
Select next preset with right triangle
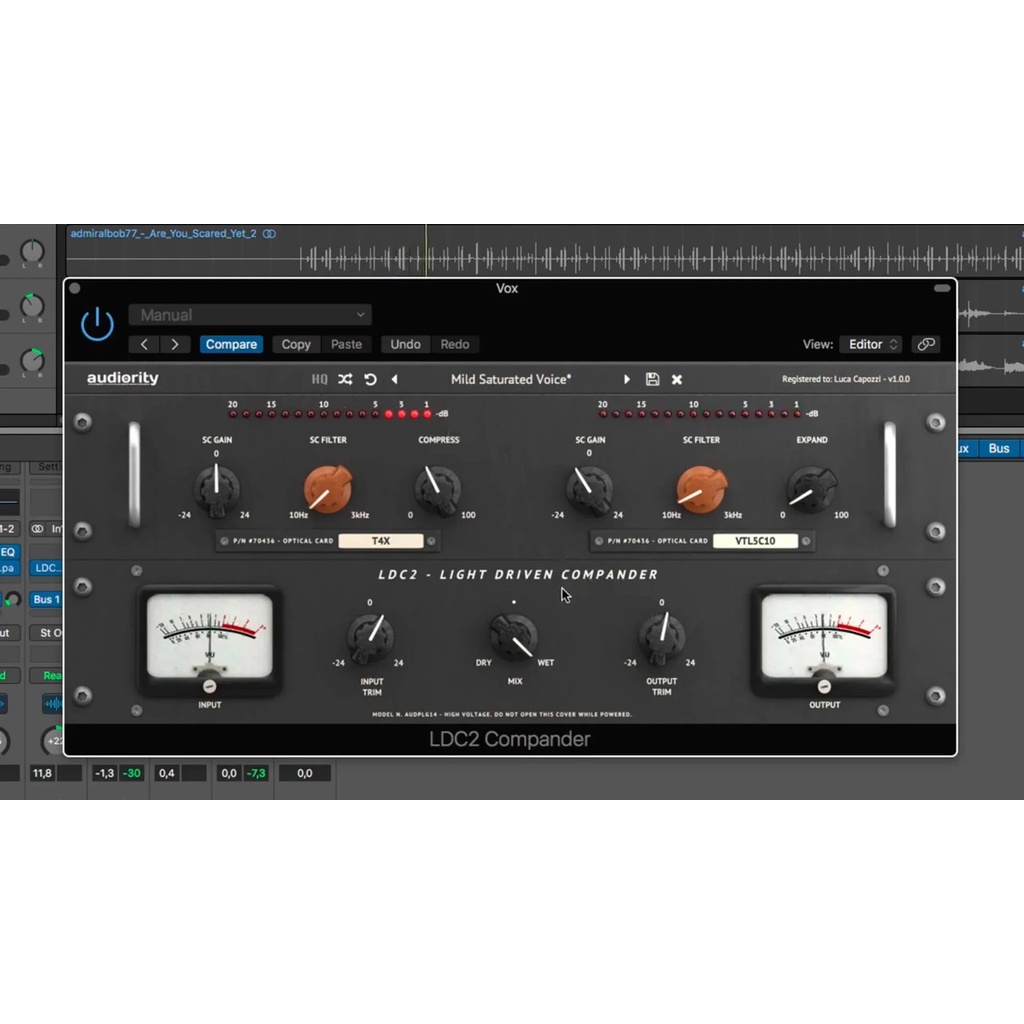coord(627,379)
